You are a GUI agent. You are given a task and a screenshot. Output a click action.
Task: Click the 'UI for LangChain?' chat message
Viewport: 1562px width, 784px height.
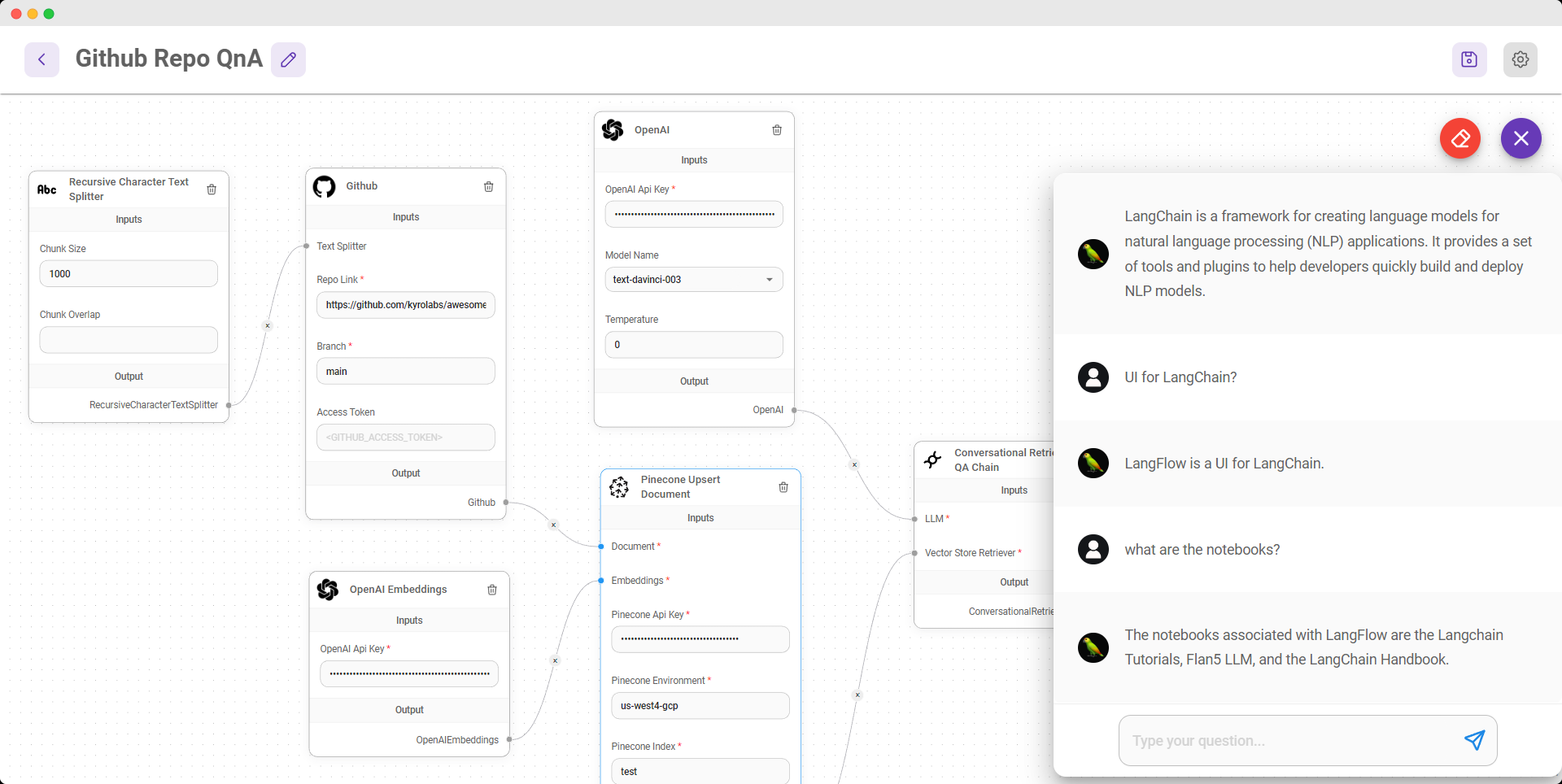(x=1180, y=377)
